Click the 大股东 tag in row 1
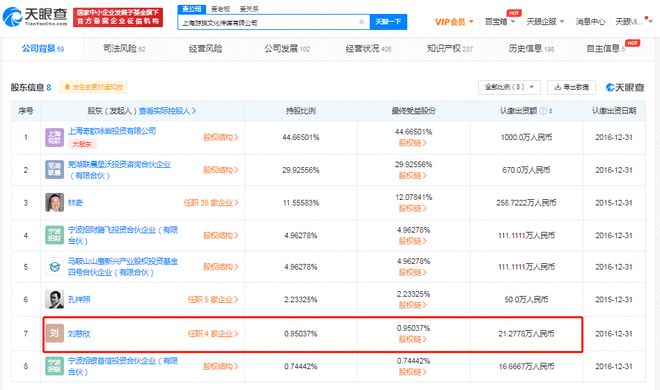660x390 pixels. (x=82, y=144)
